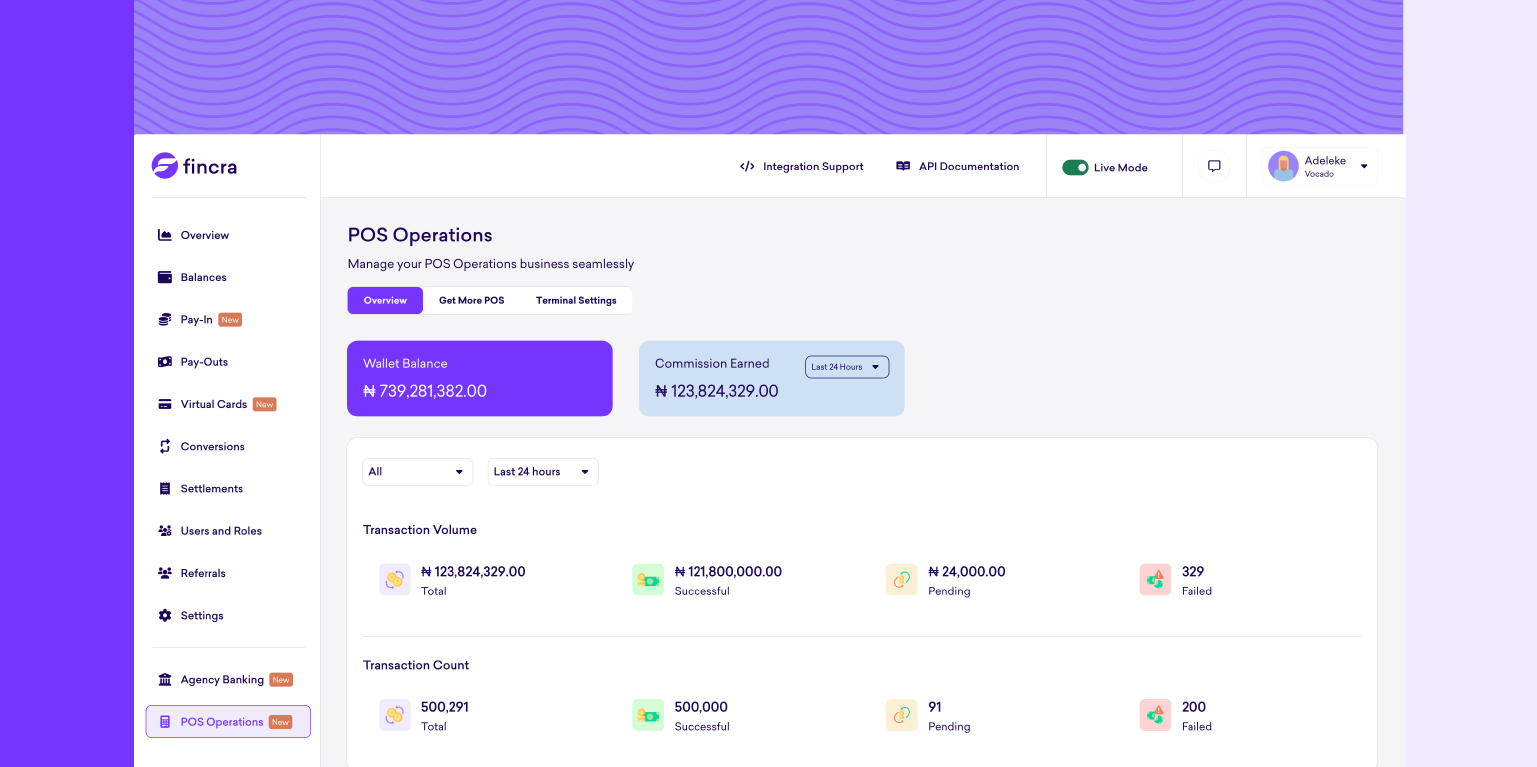Click Transaction Count Successful icon
The height and width of the screenshot is (767, 1537).
(x=648, y=715)
